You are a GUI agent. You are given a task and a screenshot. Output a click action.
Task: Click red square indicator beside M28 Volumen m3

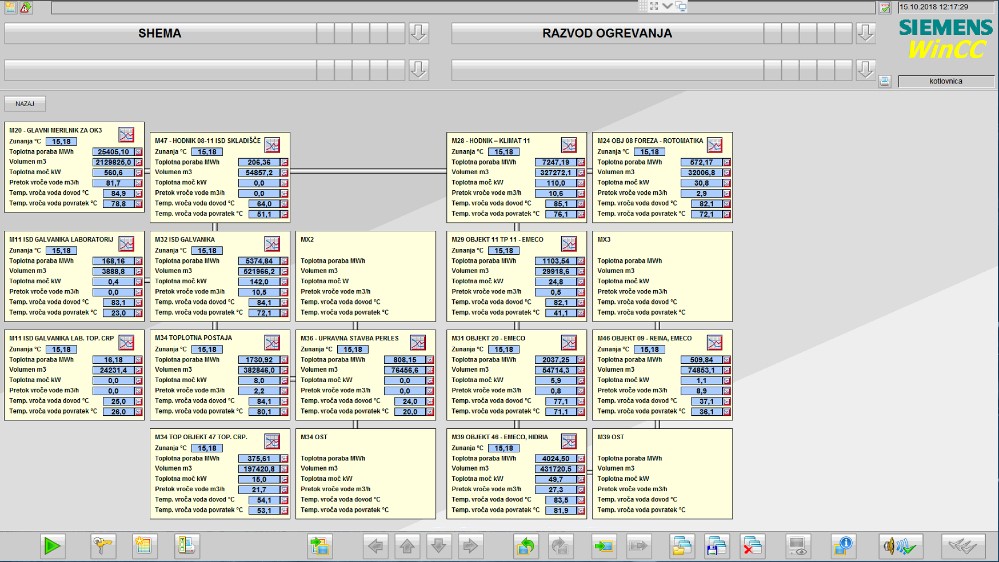click(x=580, y=173)
